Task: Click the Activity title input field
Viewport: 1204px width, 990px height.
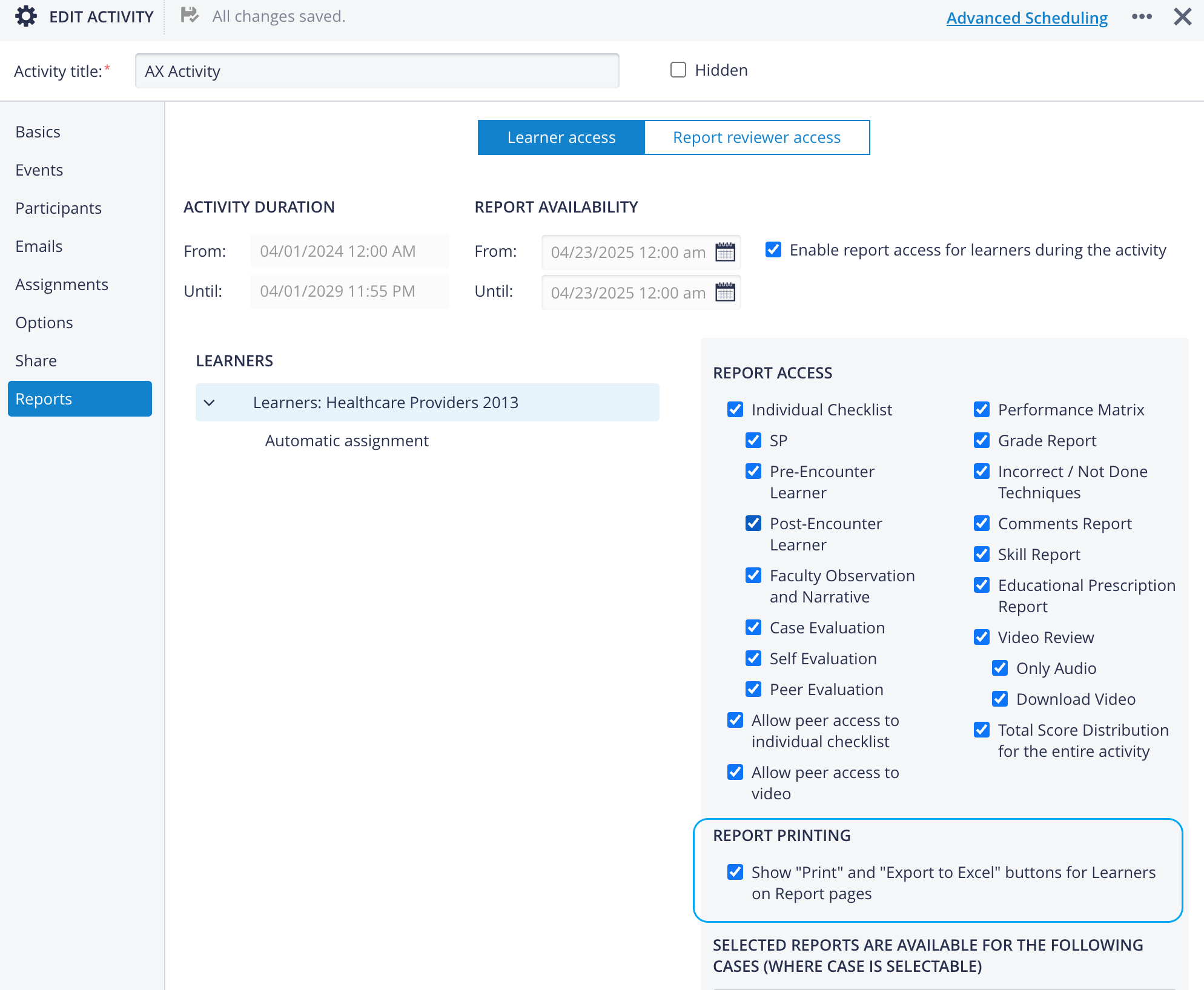Action: point(377,71)
